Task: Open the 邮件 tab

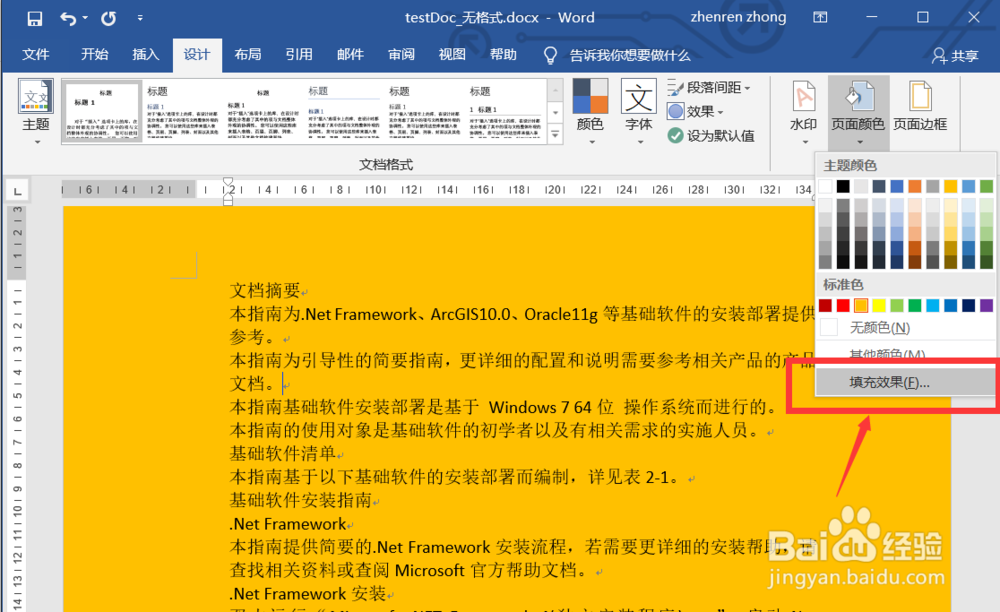Action: pyautogui.click(x=350, y=55)
